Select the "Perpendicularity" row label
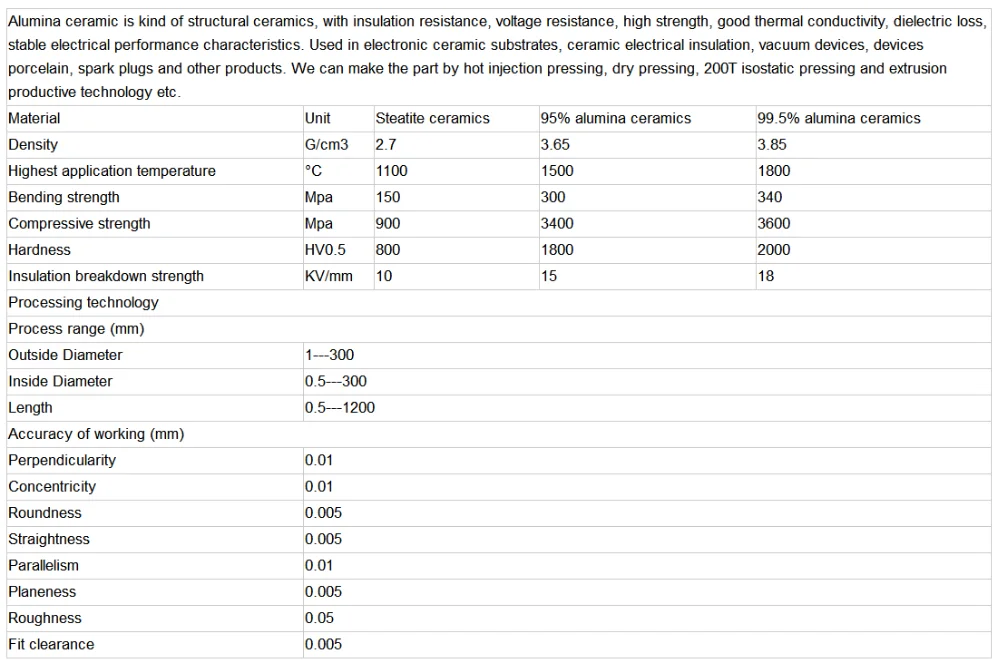Viewport: 1000px width, 663px height. coord(62,460)
